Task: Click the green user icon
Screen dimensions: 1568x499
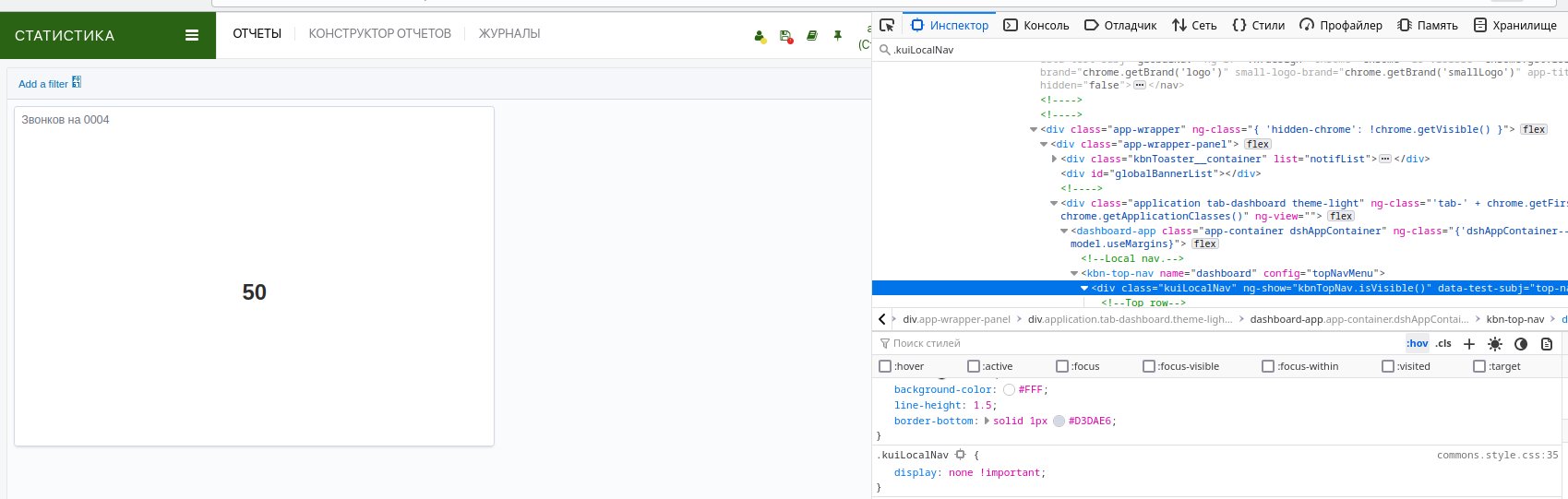Action: click(x=760, y=37)
